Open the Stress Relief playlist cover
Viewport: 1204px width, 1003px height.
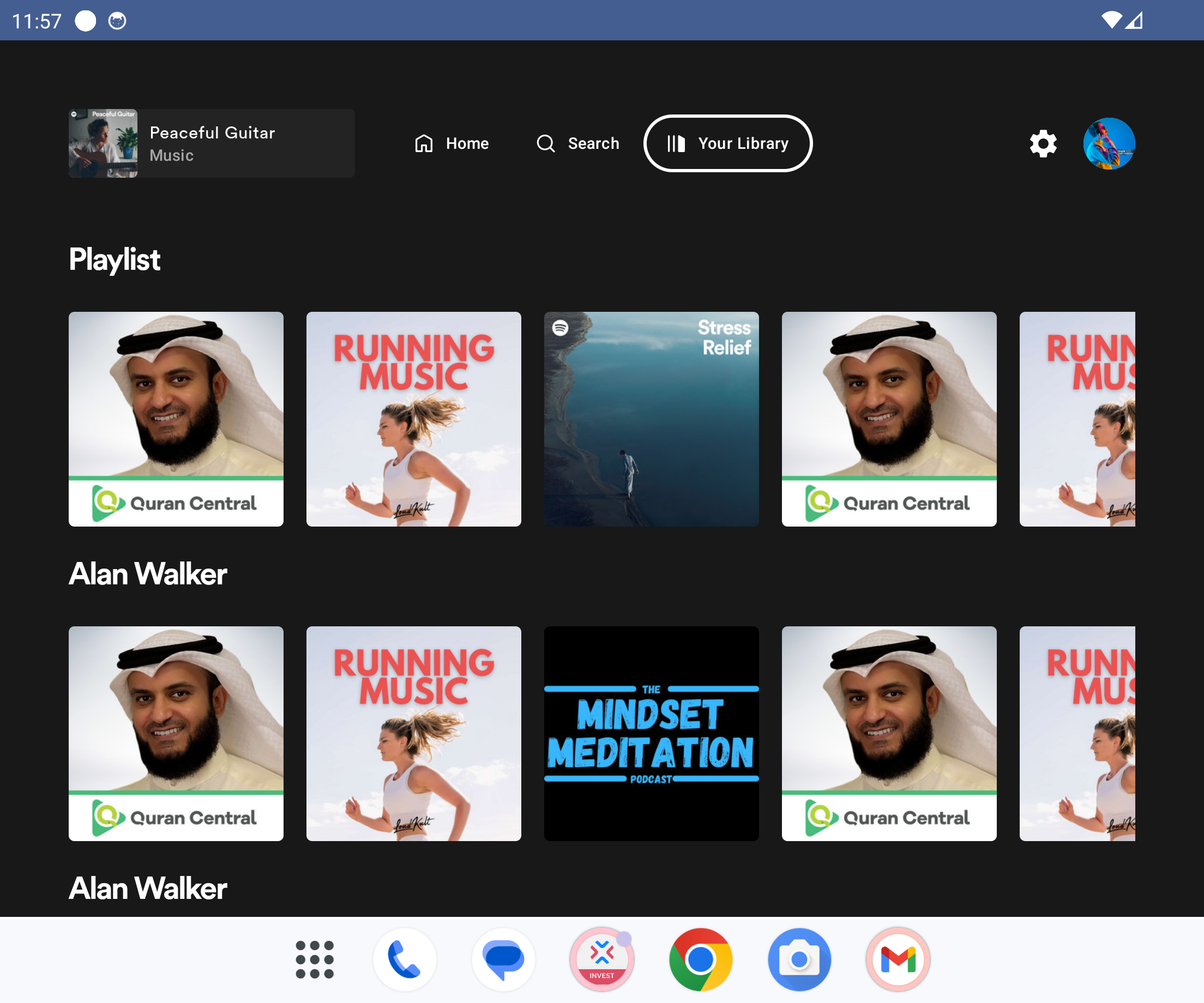(651, 419)
